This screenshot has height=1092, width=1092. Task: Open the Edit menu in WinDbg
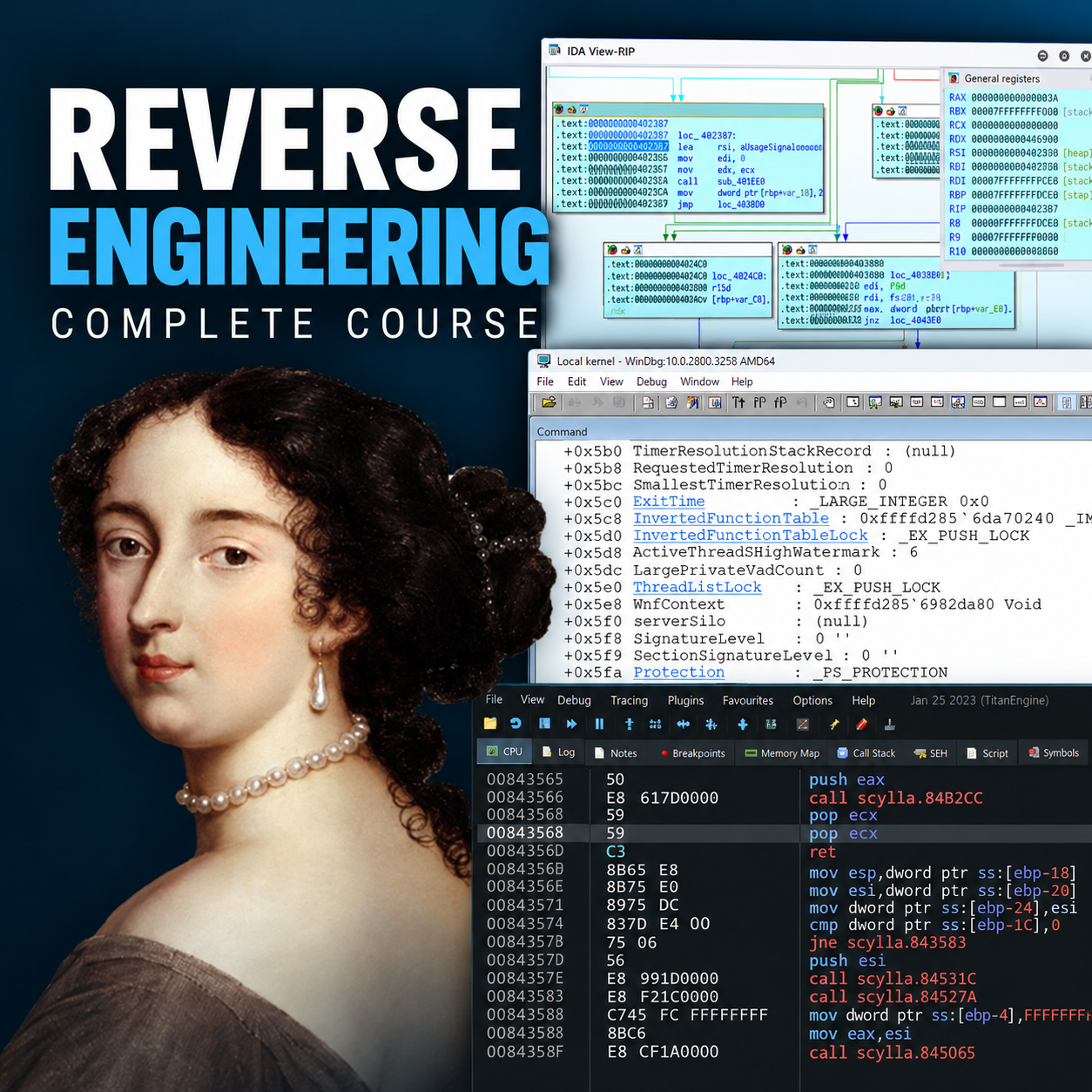[x=576, y=381]
